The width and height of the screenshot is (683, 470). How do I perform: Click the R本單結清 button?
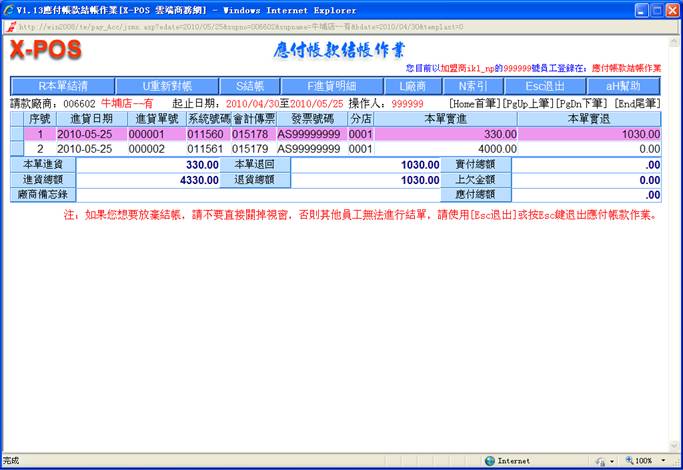click(x=62, y=86)
